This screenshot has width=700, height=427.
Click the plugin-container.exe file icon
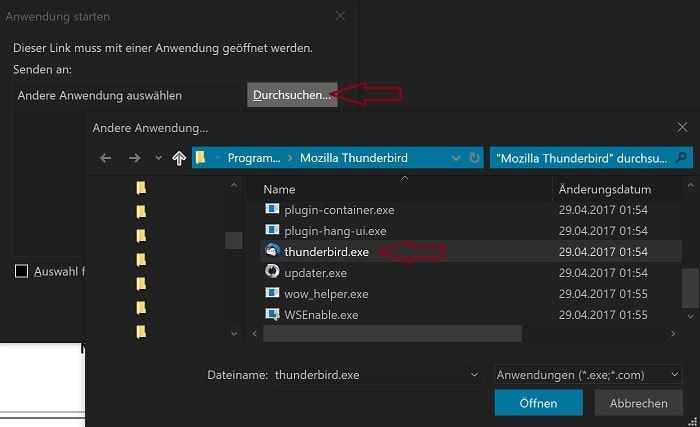click(272, 209)
